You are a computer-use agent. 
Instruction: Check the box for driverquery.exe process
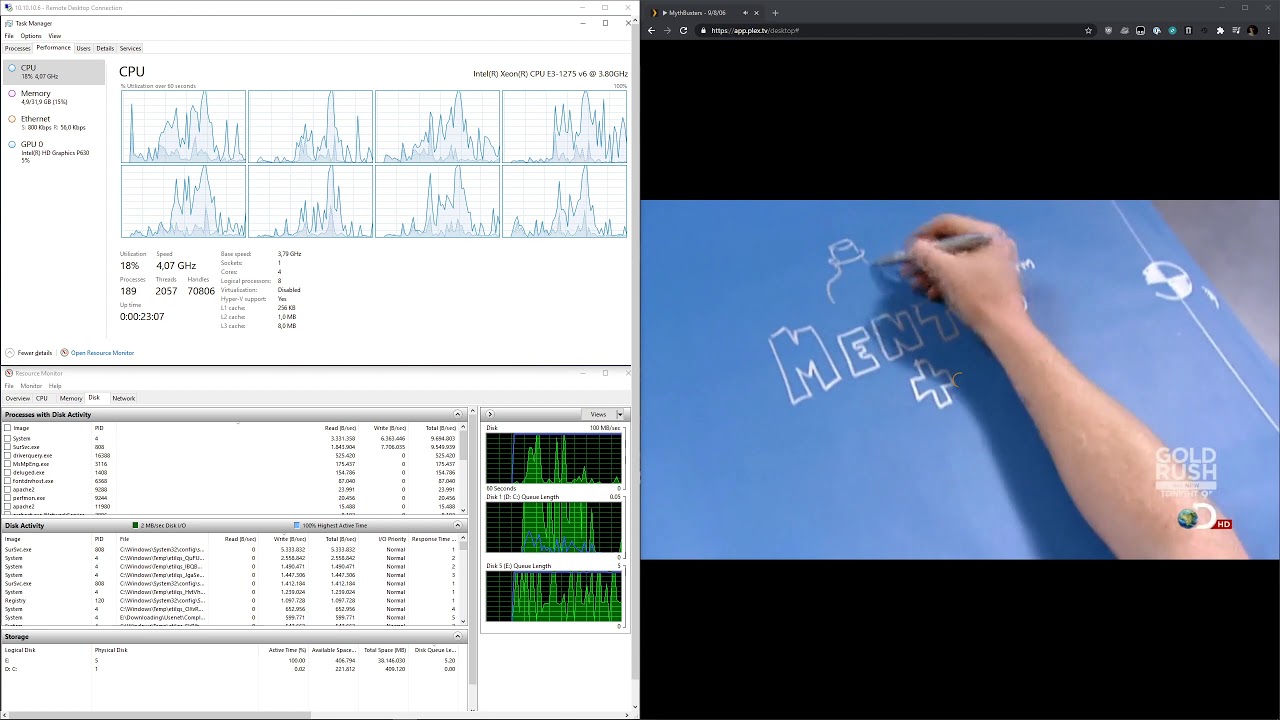tap(8, 456)
